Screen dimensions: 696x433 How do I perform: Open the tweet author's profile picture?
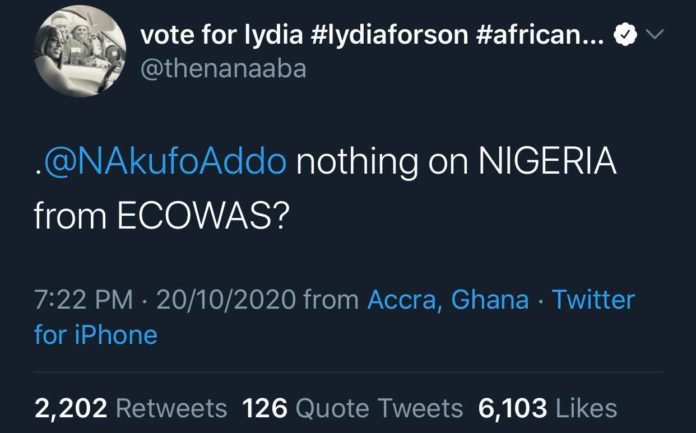point(80,52)
